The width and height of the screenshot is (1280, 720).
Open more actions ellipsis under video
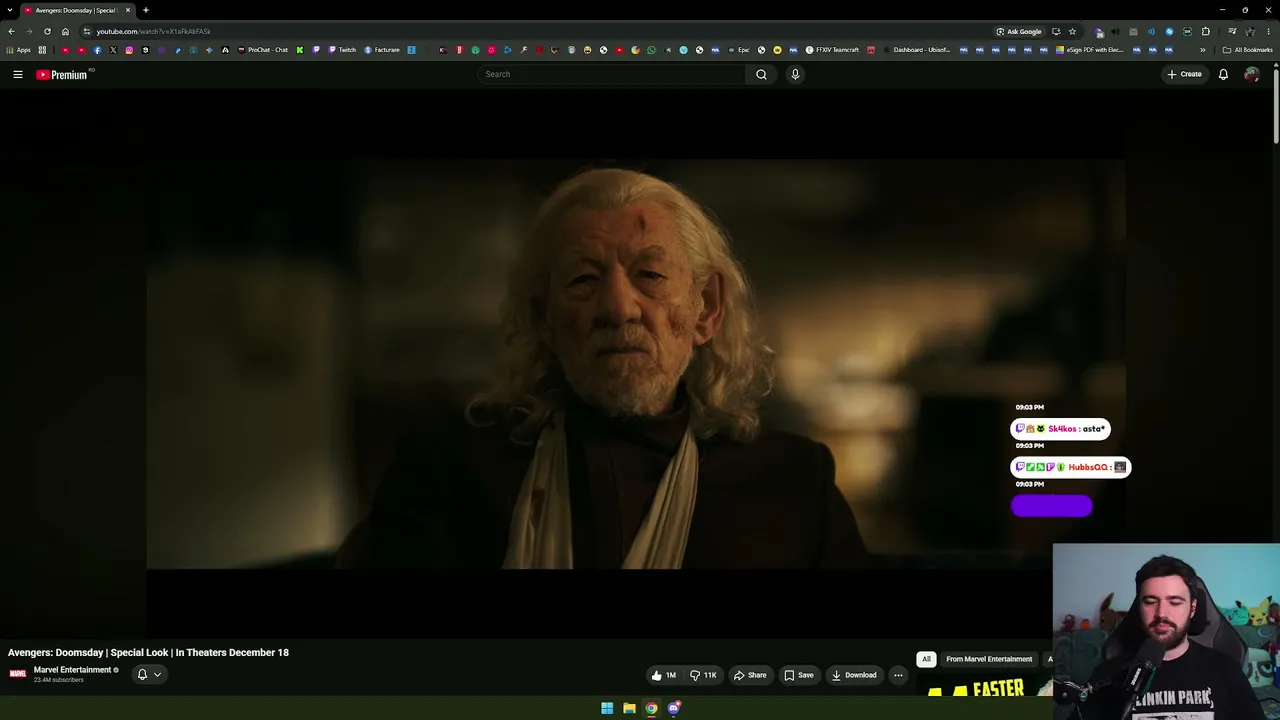898,675
